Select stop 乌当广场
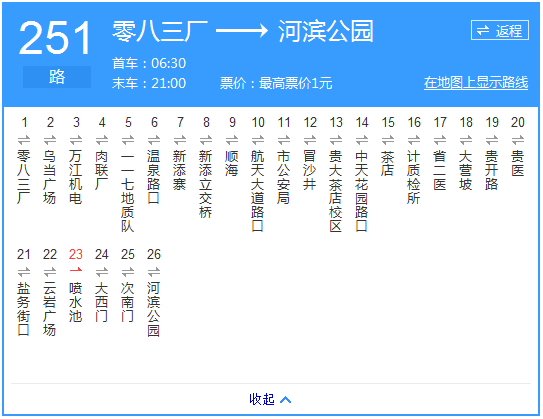543x419 pixels. pyautogui.click(x=50, y=177)
